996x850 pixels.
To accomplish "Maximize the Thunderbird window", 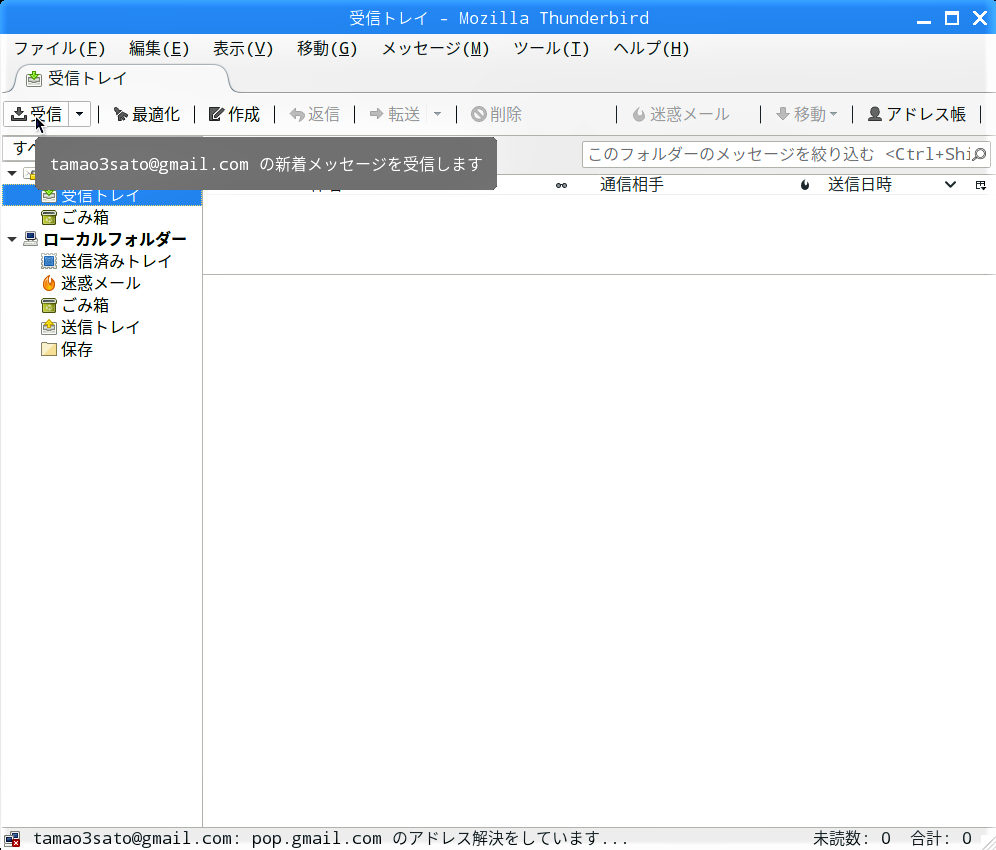I will pos(952,18).
